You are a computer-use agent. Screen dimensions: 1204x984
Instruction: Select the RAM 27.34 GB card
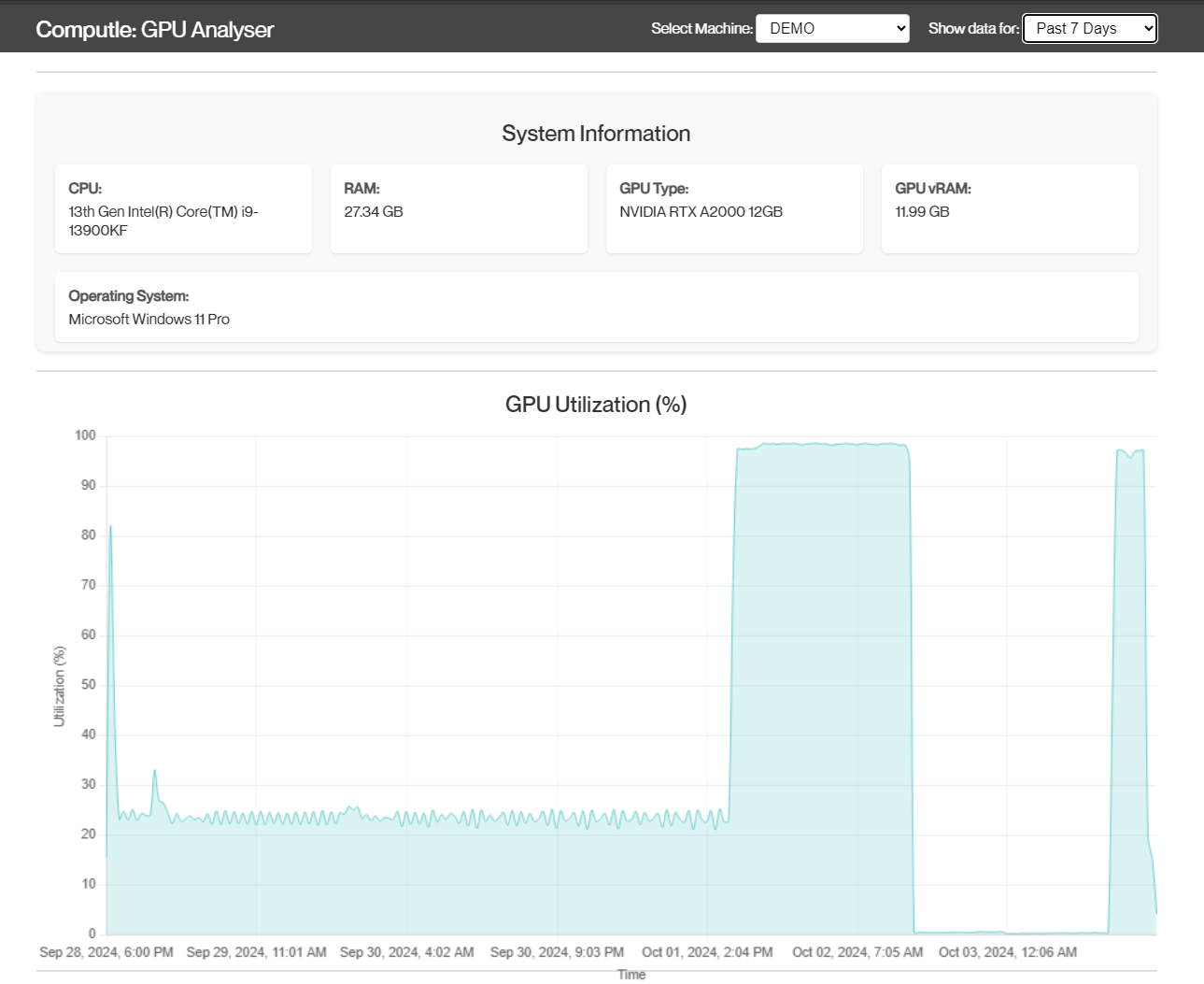tap(459, 208)
